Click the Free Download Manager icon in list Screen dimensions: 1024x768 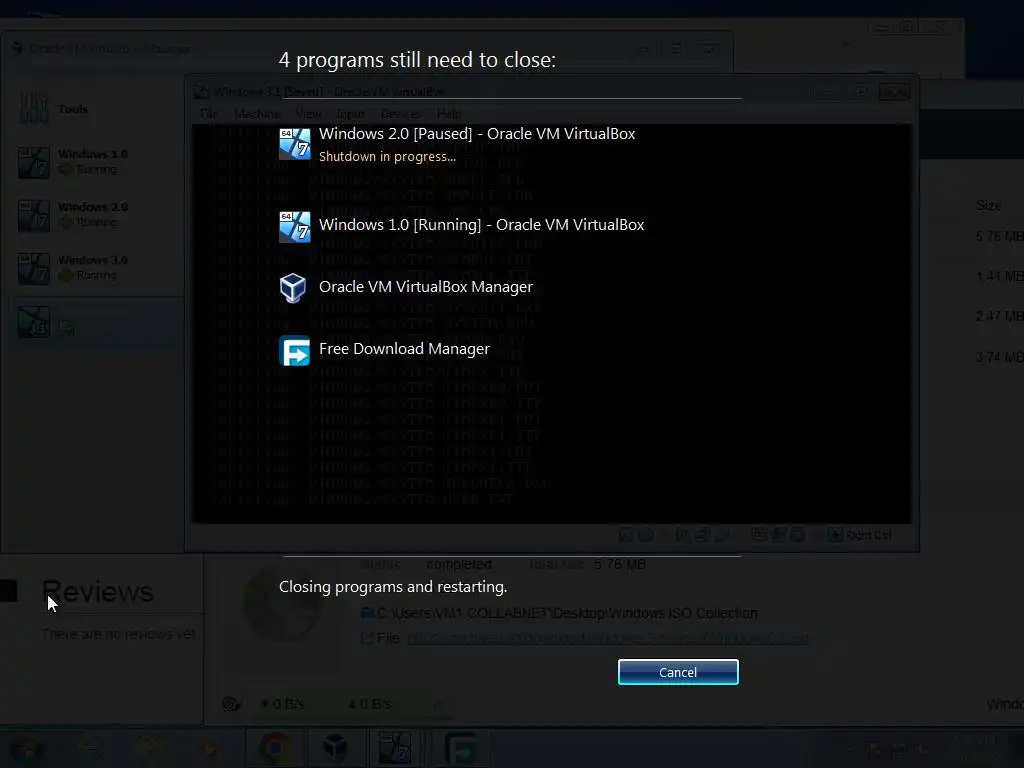pos(295,351)
